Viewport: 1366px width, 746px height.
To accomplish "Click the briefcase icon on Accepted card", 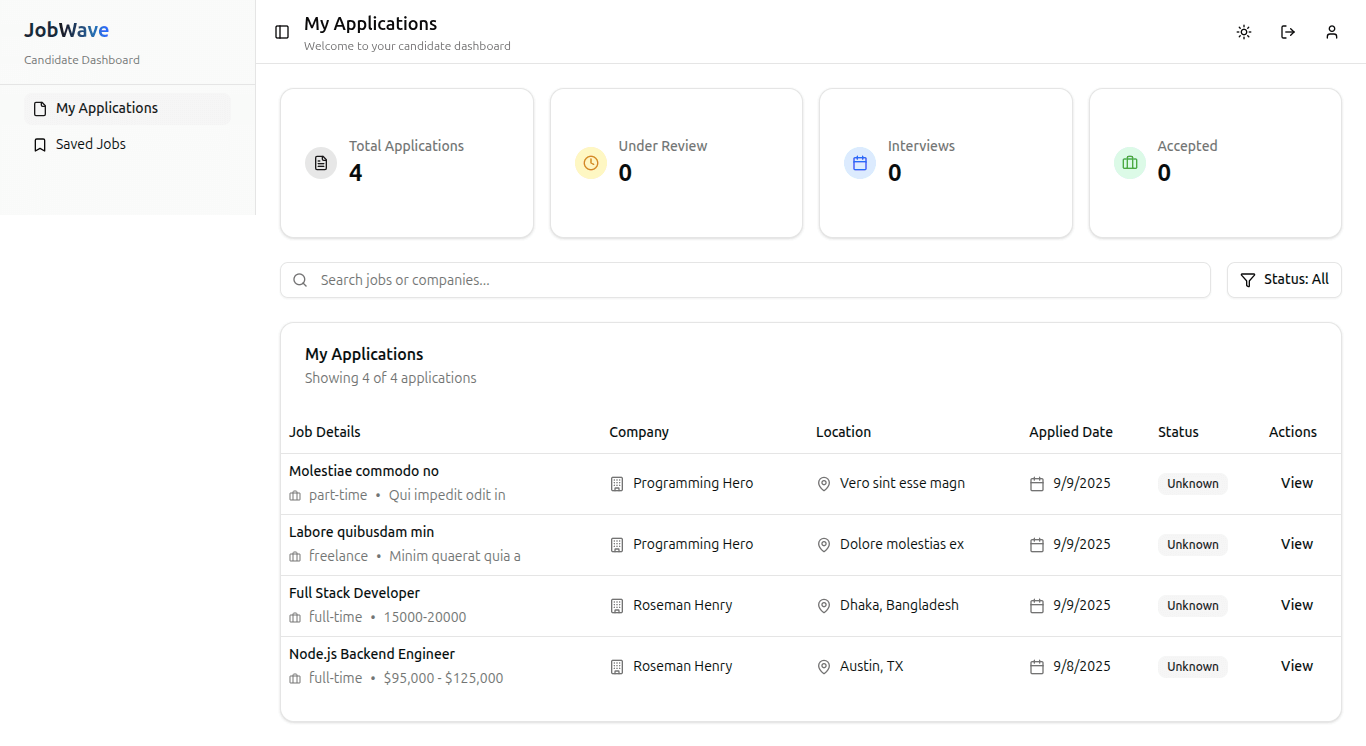I will (1129, 162).
